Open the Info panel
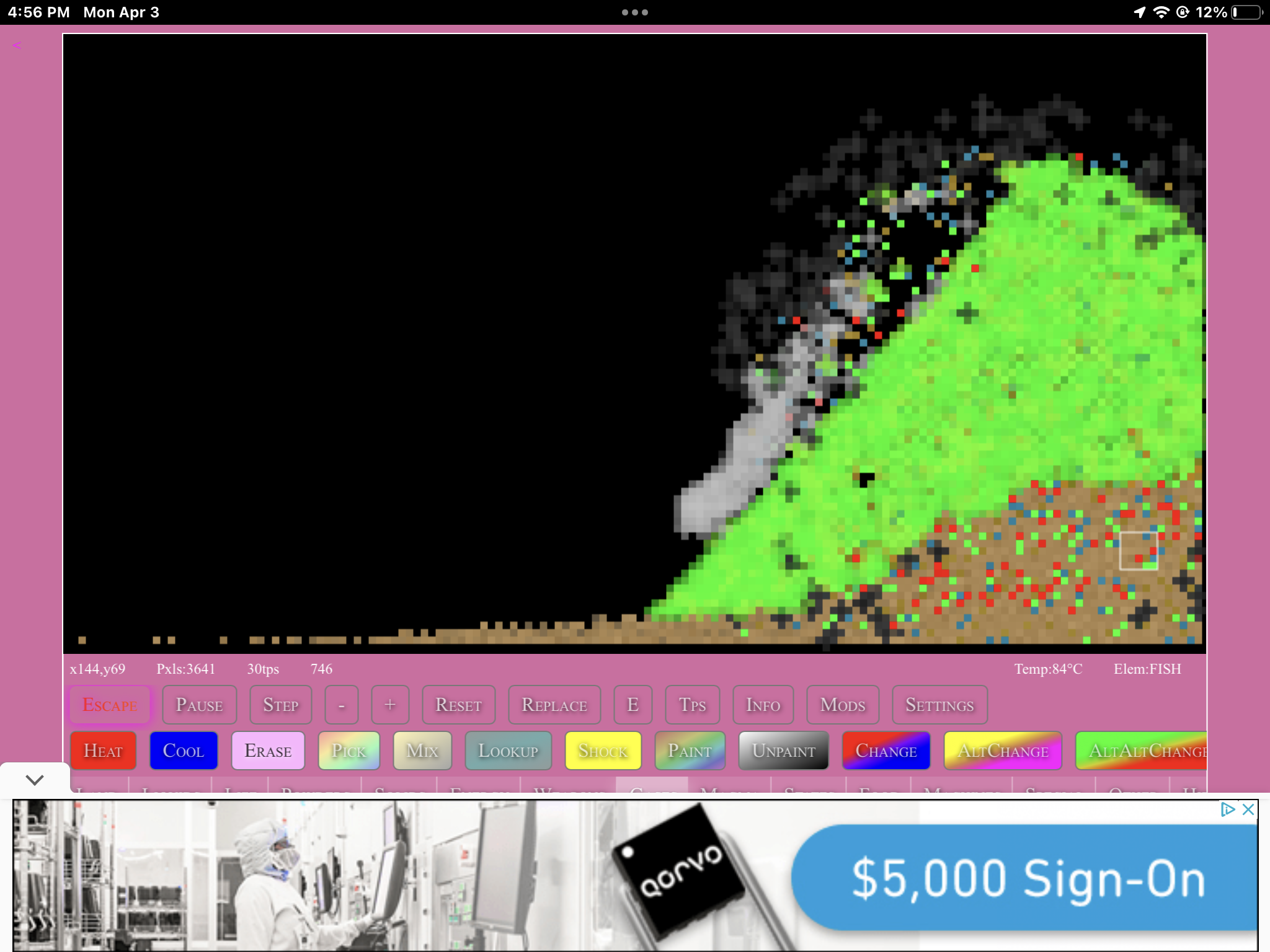 pos(763,705)
